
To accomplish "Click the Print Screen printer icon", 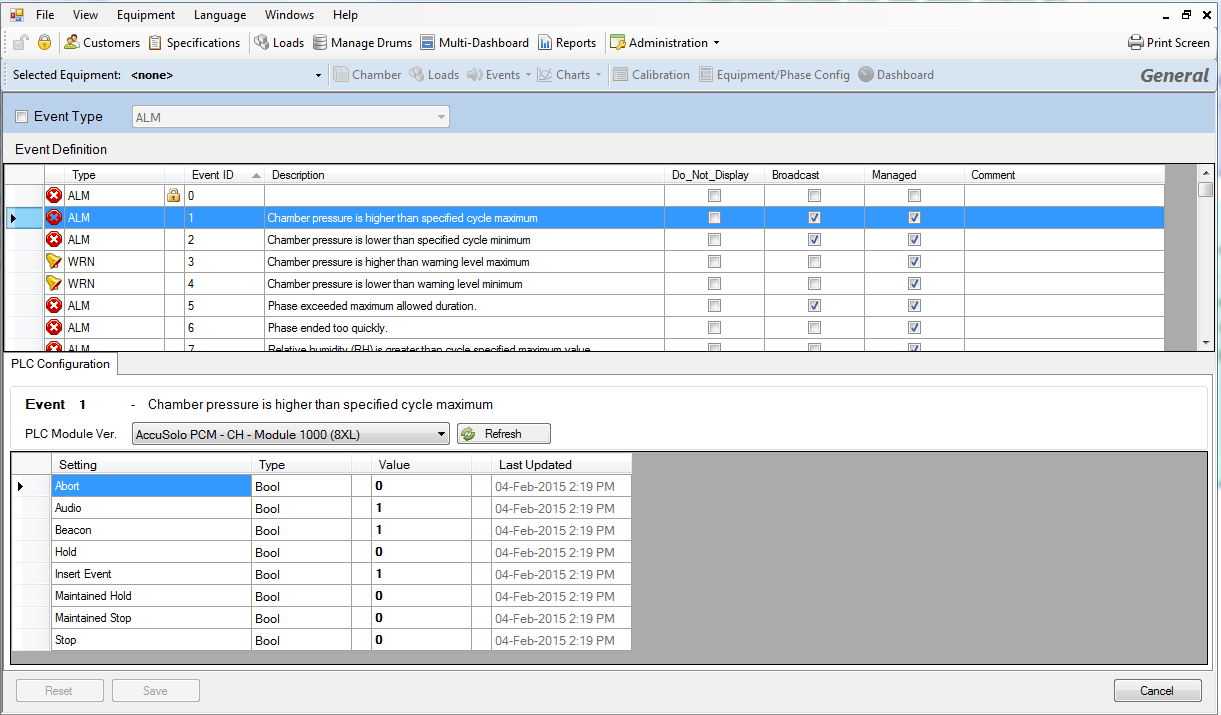I will click(1136, 43).
